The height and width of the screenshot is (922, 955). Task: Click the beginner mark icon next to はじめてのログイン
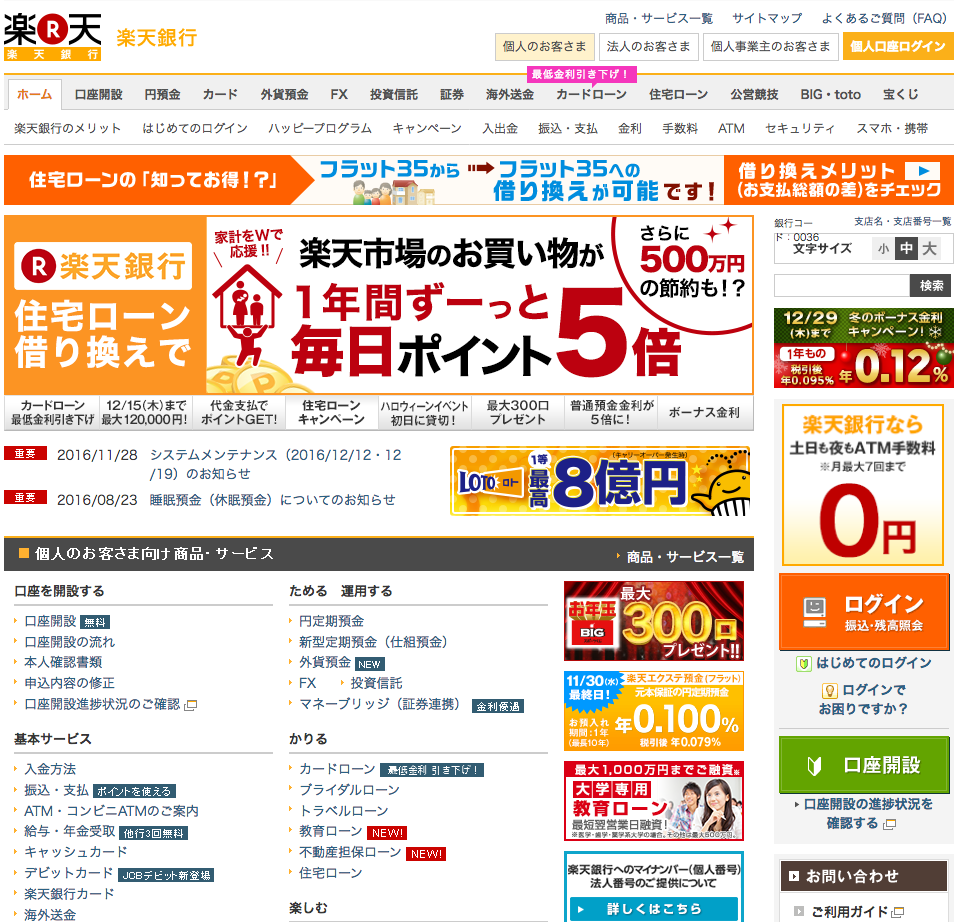tap(804, 664)
